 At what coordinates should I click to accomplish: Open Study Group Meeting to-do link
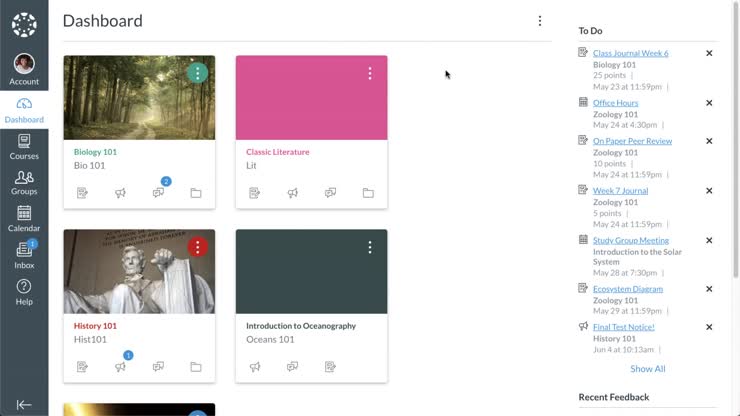pyautogui.click(x=631, y=240)
